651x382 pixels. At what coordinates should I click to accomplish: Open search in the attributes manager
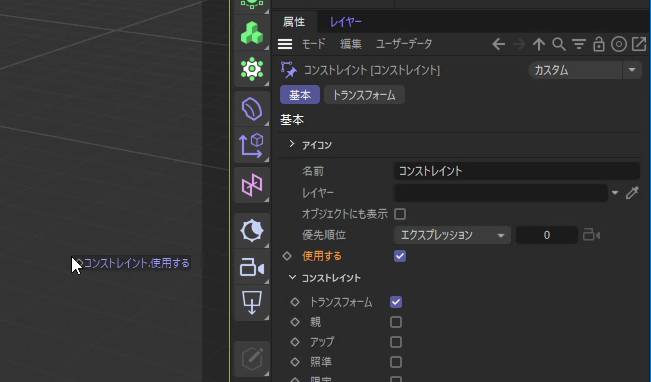[559, 44]
